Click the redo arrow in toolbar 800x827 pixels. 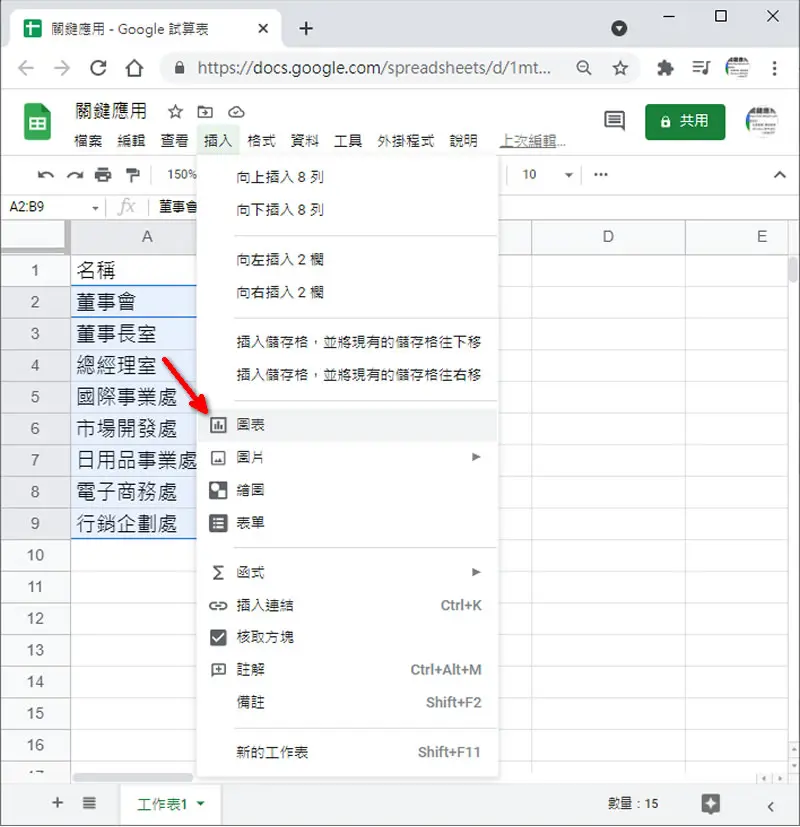point(75,175)
